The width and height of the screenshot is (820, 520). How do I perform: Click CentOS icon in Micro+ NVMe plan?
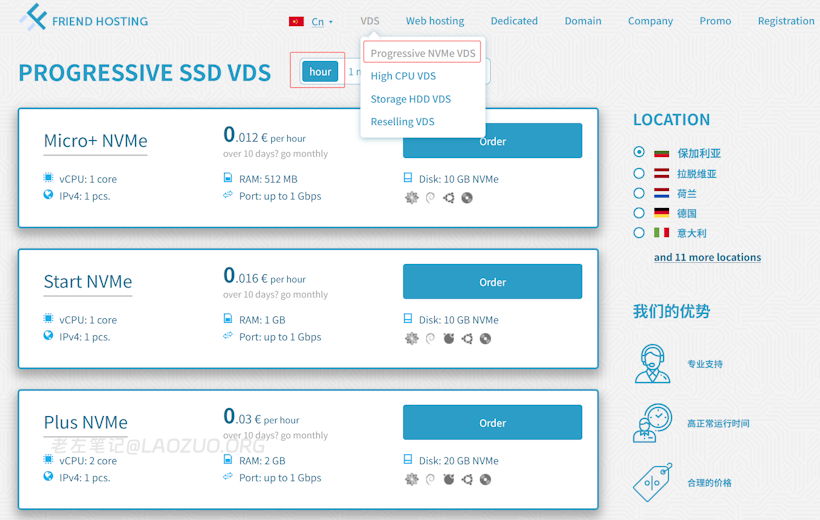[x=412, y=198]
